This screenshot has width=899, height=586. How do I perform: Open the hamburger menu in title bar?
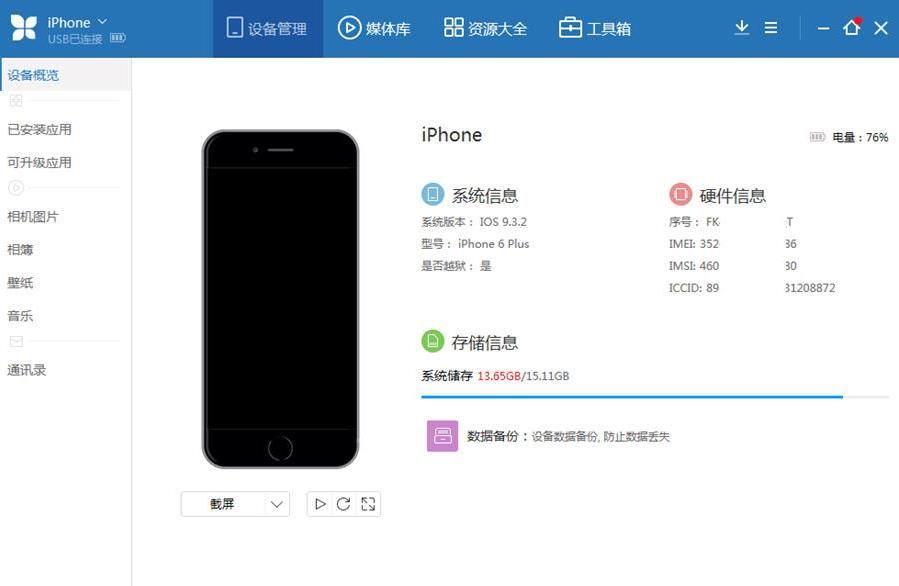[x=771, y=28]
